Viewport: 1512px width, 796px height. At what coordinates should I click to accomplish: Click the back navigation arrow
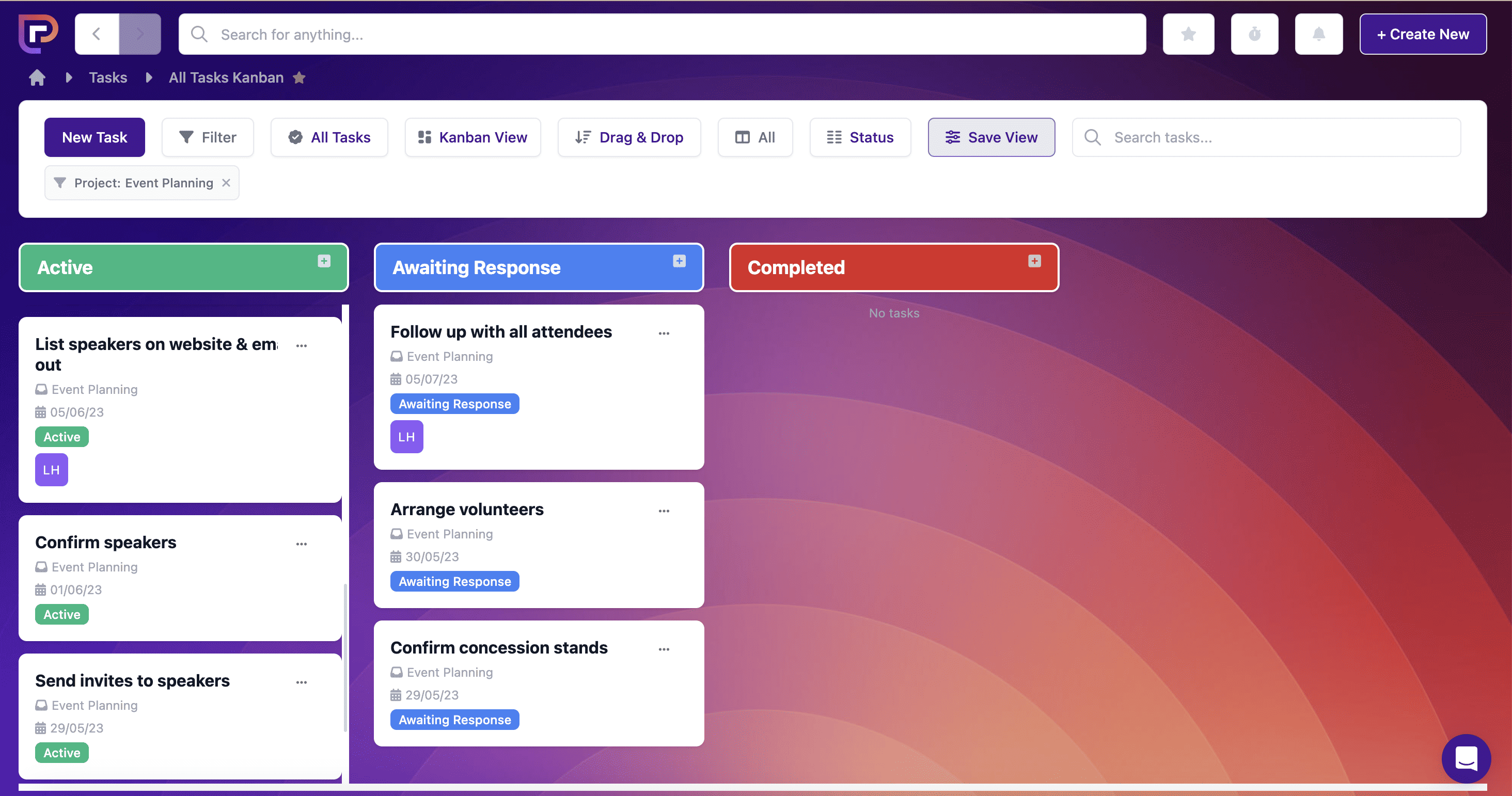point(97,34)
